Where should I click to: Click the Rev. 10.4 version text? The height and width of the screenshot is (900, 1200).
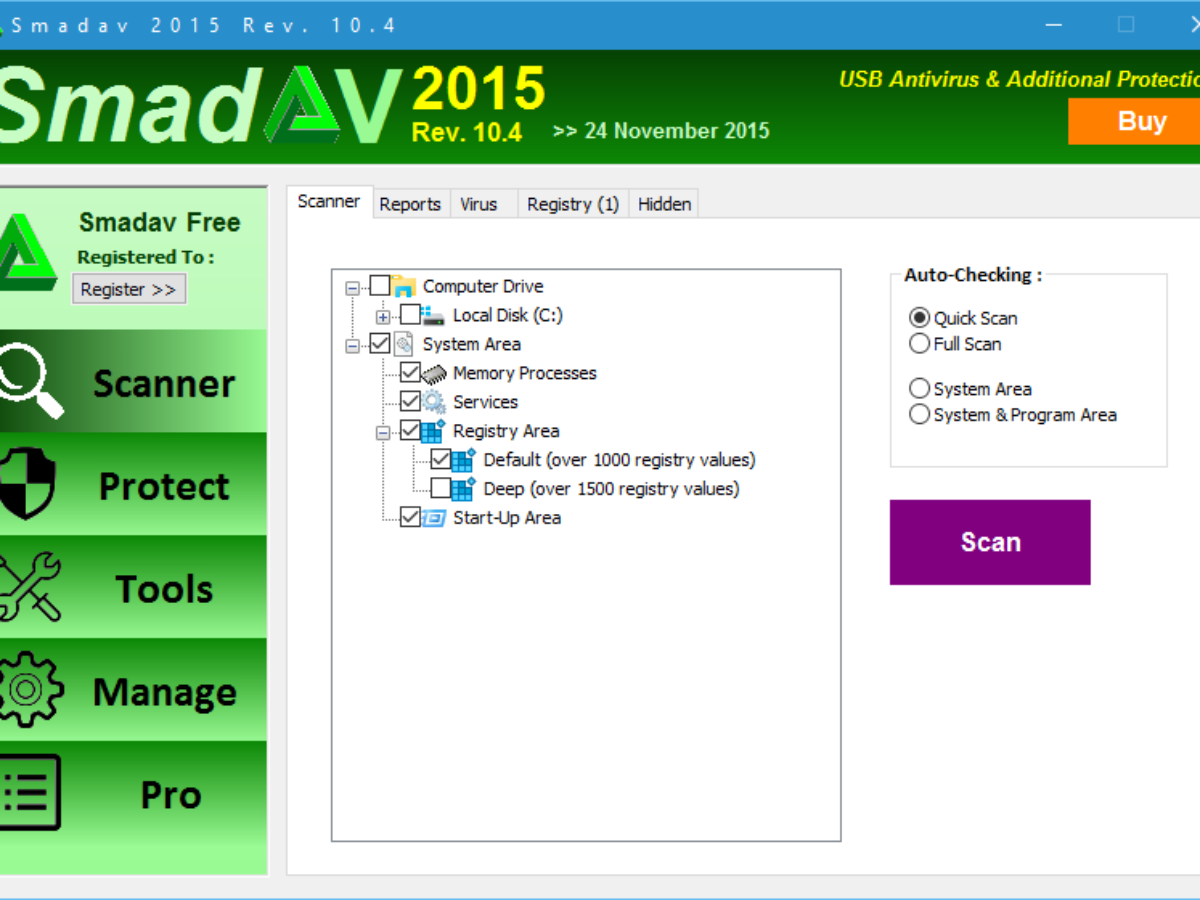click(x=466, y=132)
